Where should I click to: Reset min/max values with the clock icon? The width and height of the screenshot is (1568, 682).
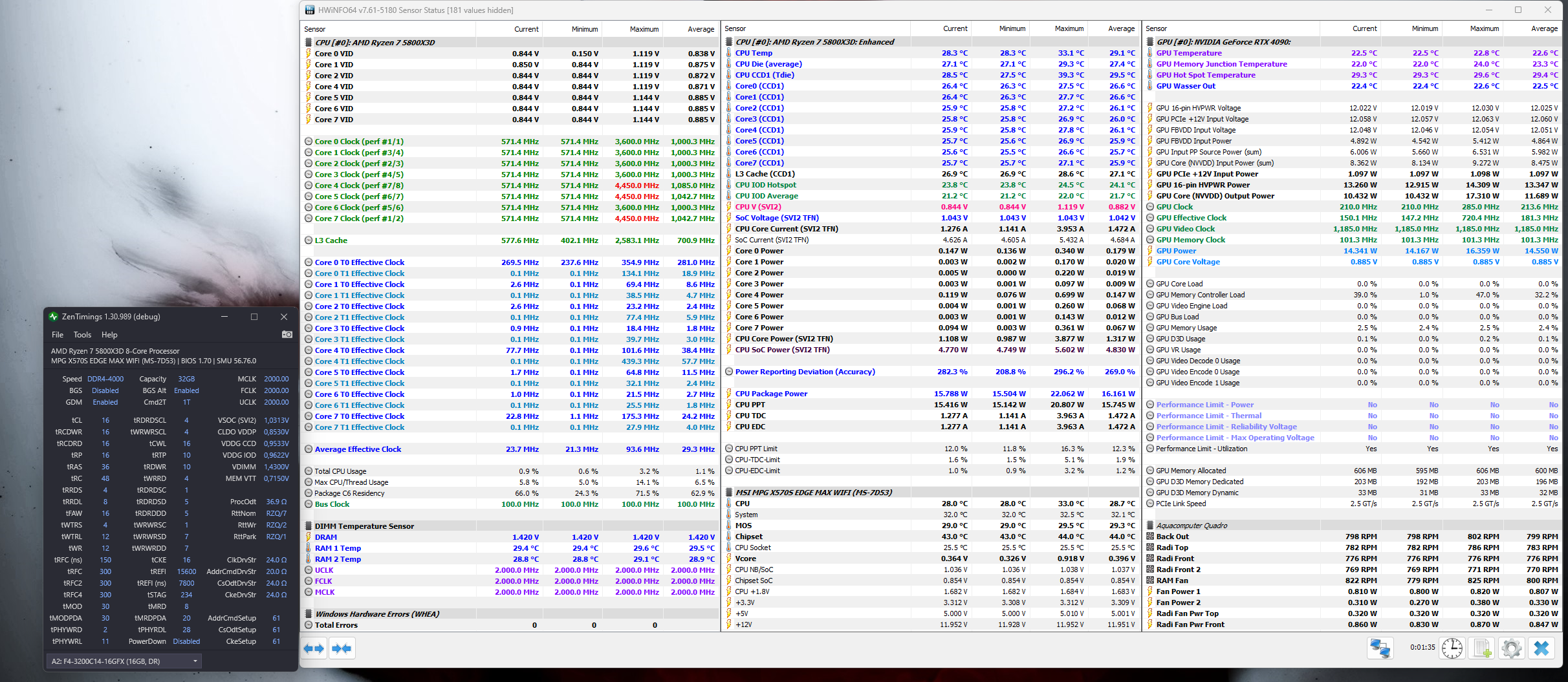1452,648
